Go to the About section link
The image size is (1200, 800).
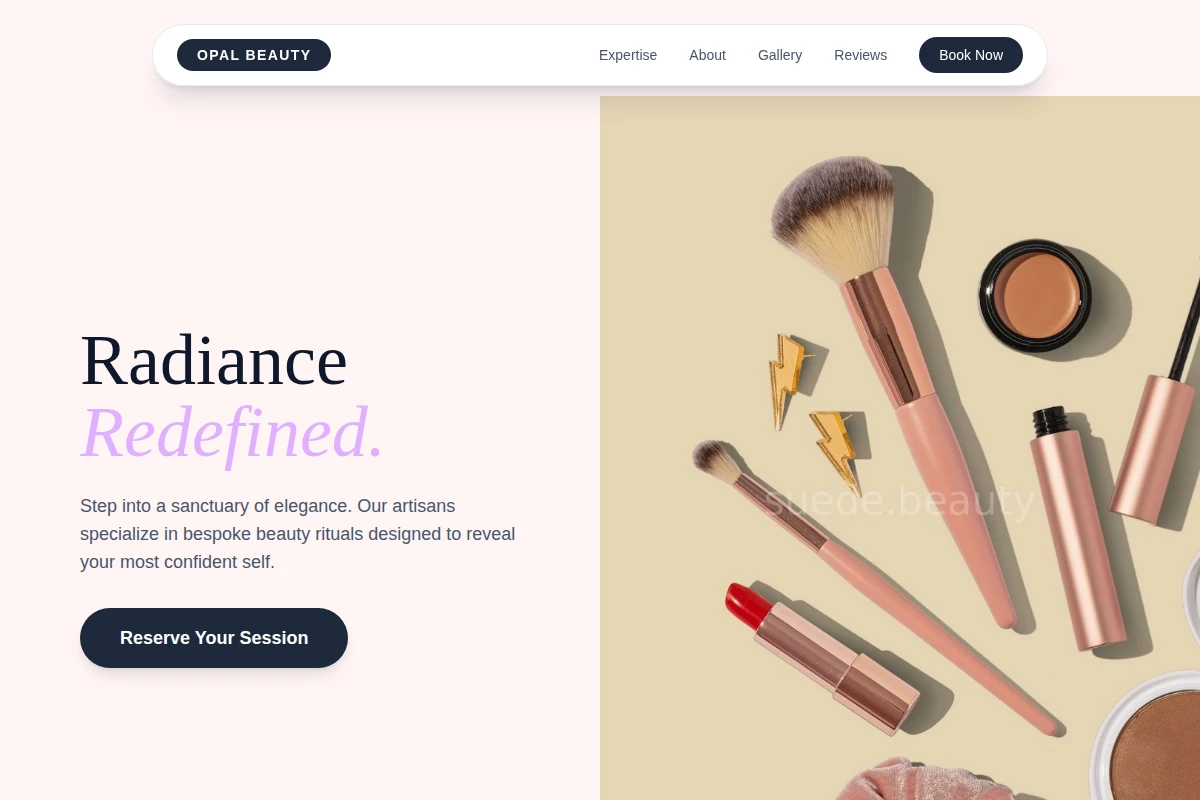coord(707,55)
